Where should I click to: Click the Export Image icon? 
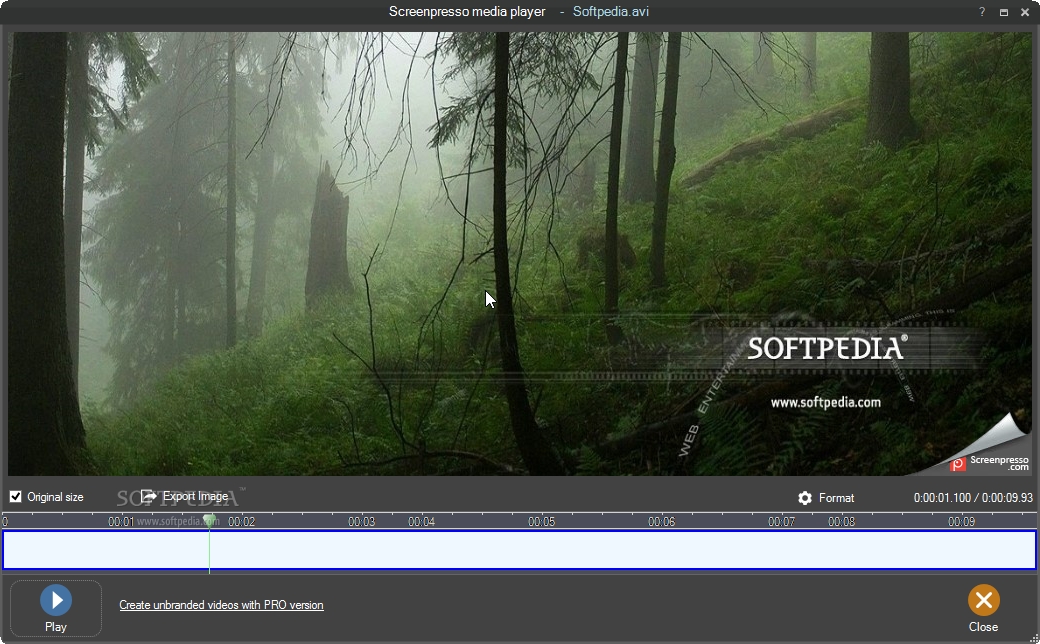pos(149,496)
